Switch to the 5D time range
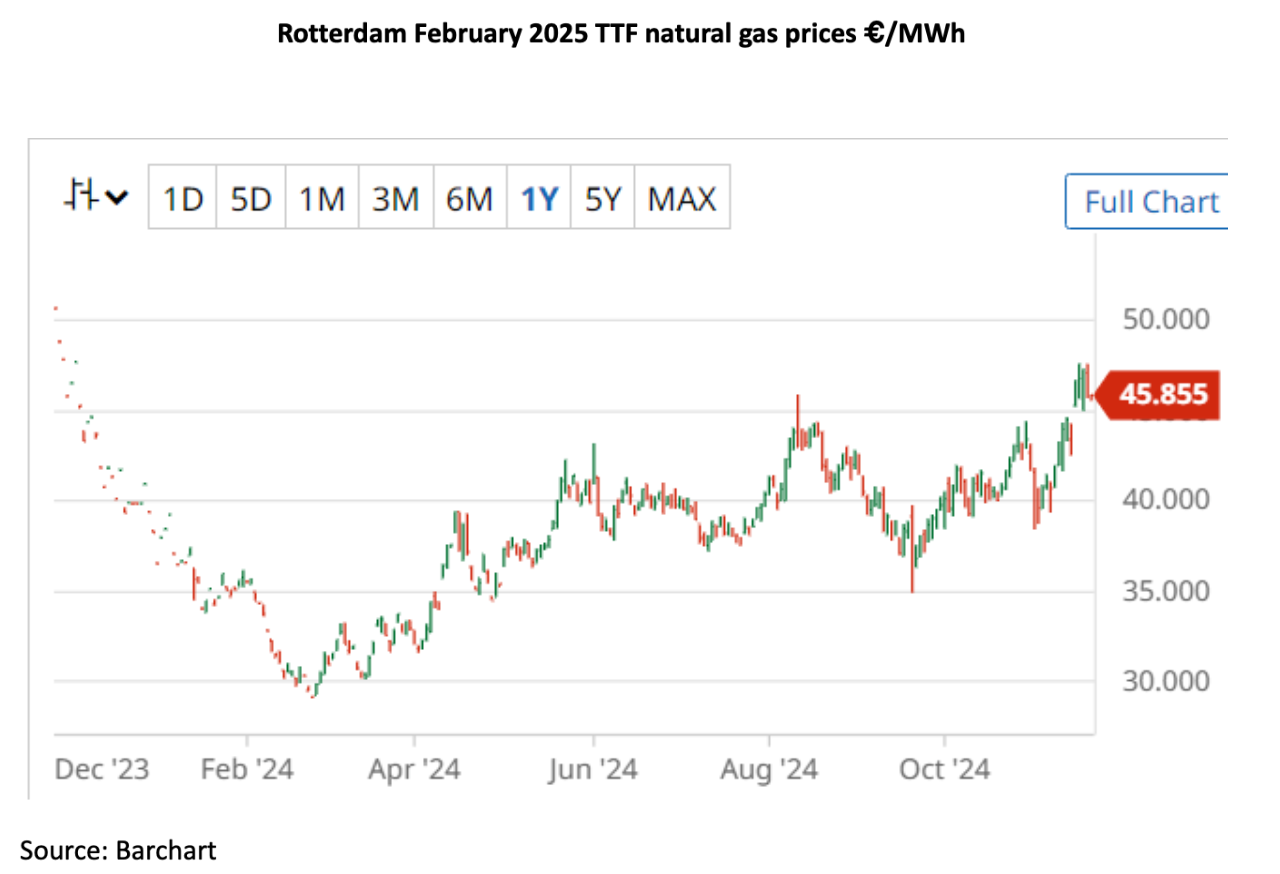This screenshot has width=1280, height=874. coord(251,199)
